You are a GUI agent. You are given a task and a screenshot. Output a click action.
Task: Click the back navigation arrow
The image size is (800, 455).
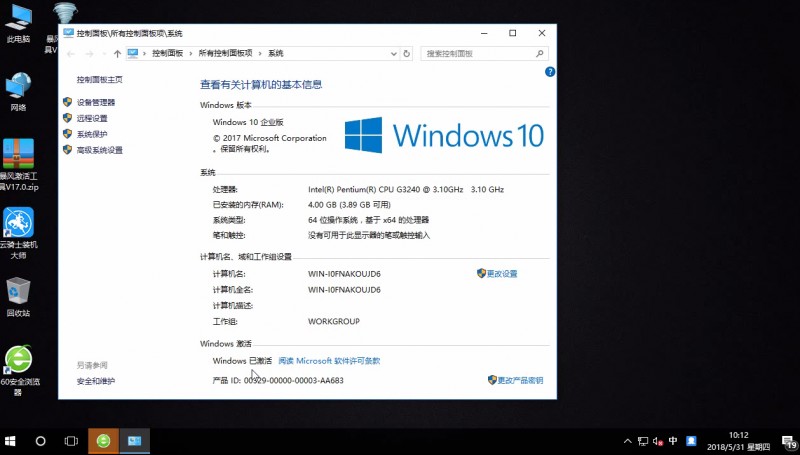71,54
